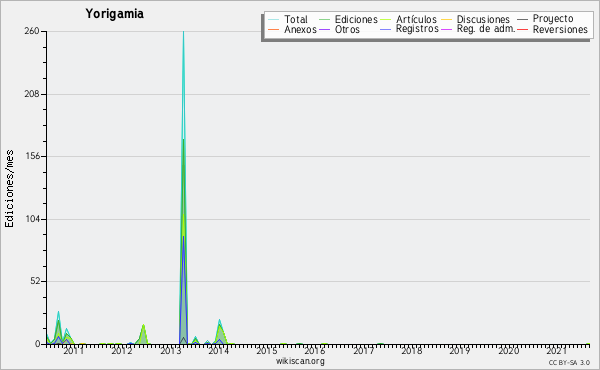Image resolution: width=600 pixels, height=370 pixels.
Task: Click the 2015 x-axis year label
Action: pos(267,350)
